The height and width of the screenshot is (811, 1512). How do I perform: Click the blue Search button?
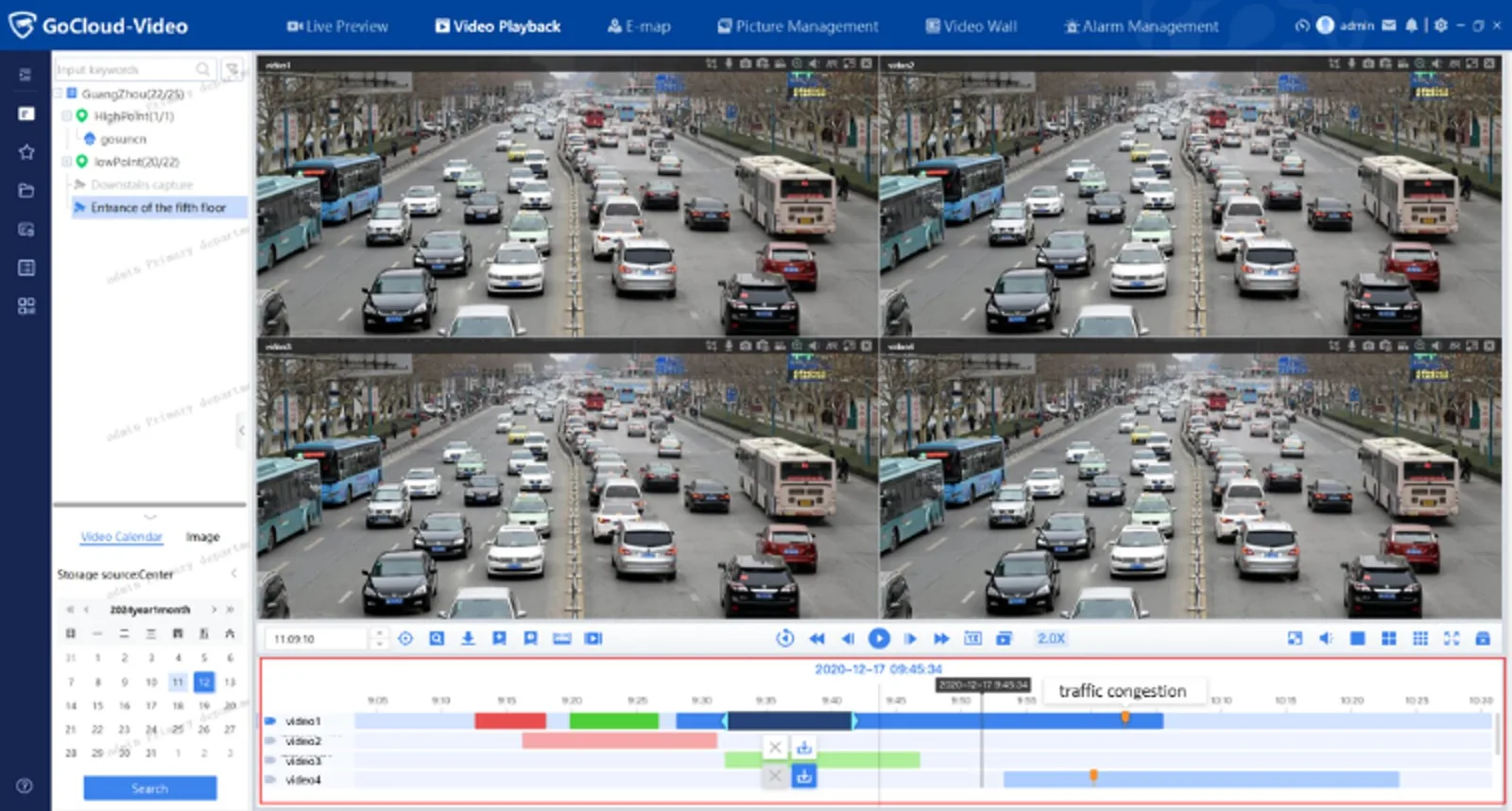150,788
